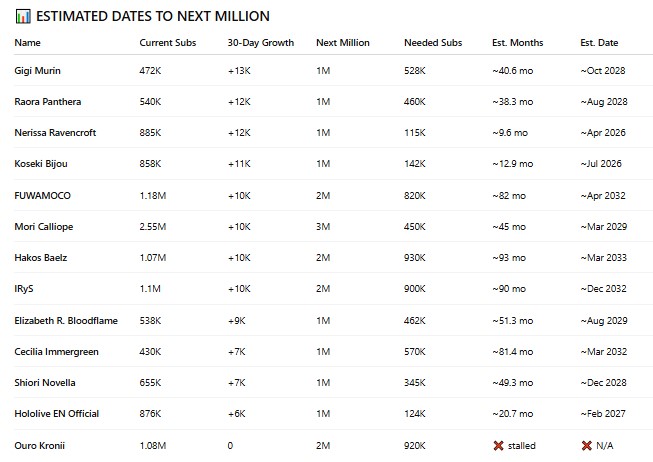Click the Needed Subs column header
Image resolution: width=653 pixels, height=462 pixels.
point(433,43)
